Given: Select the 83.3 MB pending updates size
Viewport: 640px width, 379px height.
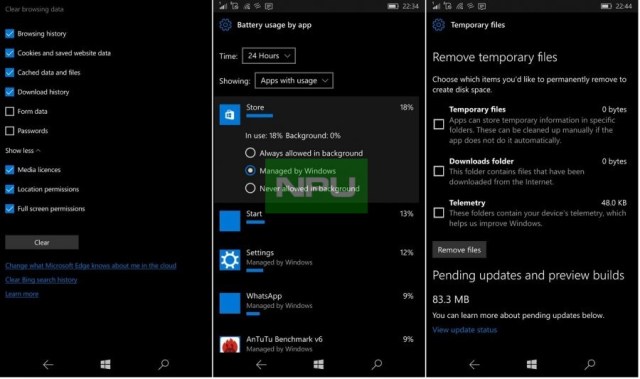Looking at the screenshot, I should coord(451,299).
